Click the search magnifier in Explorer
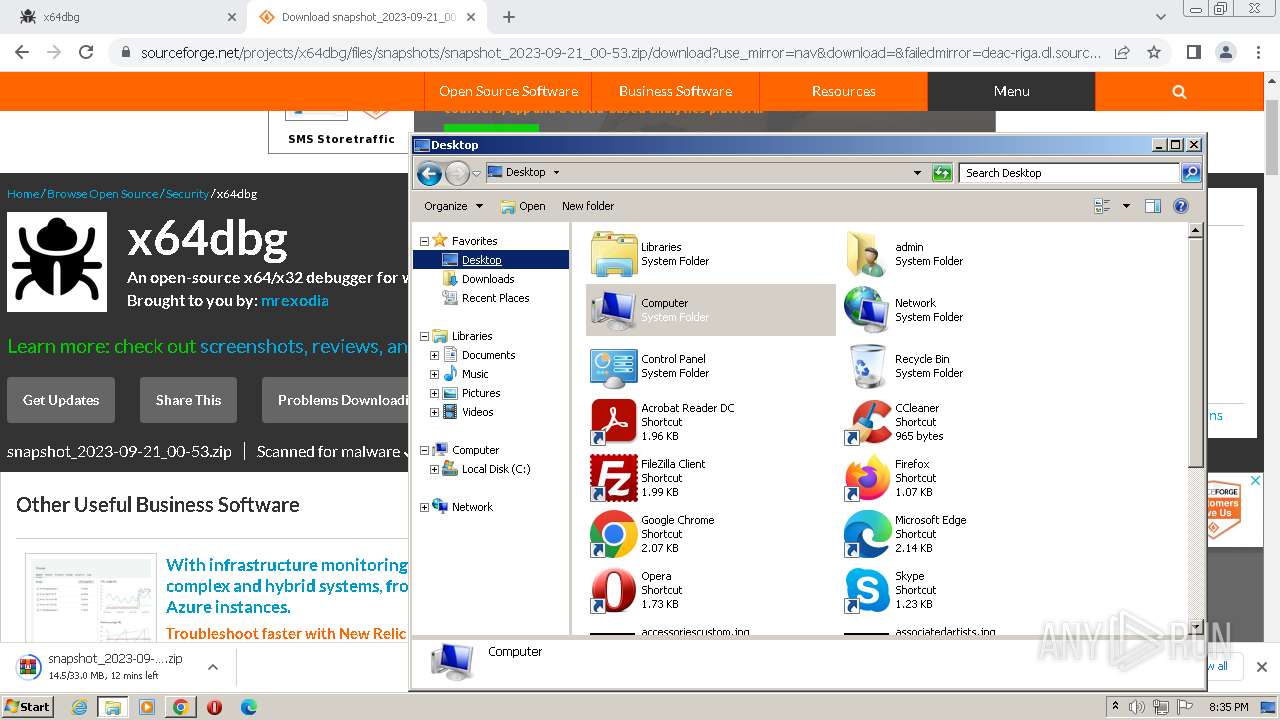Image resolution: width=1280 pixels, height=720 pixels. click(1191, 173)
